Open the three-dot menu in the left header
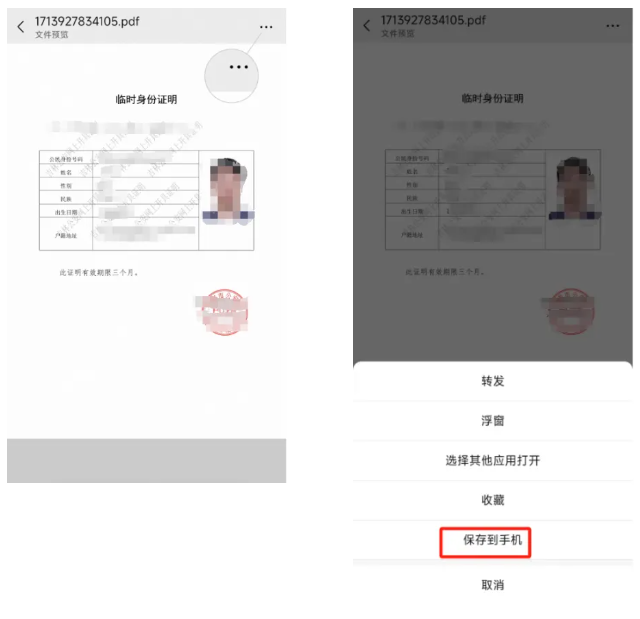The image size is (640, 619). point(266,27)
